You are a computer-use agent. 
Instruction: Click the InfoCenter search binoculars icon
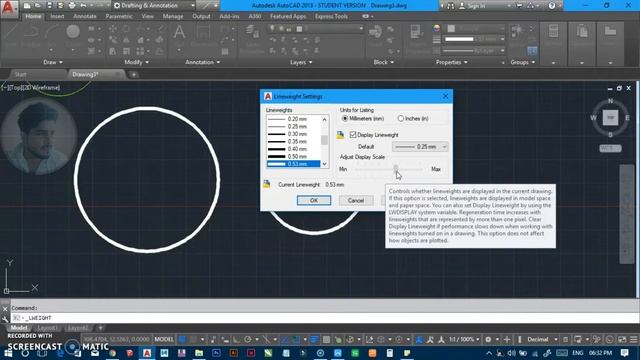[450, 6]
